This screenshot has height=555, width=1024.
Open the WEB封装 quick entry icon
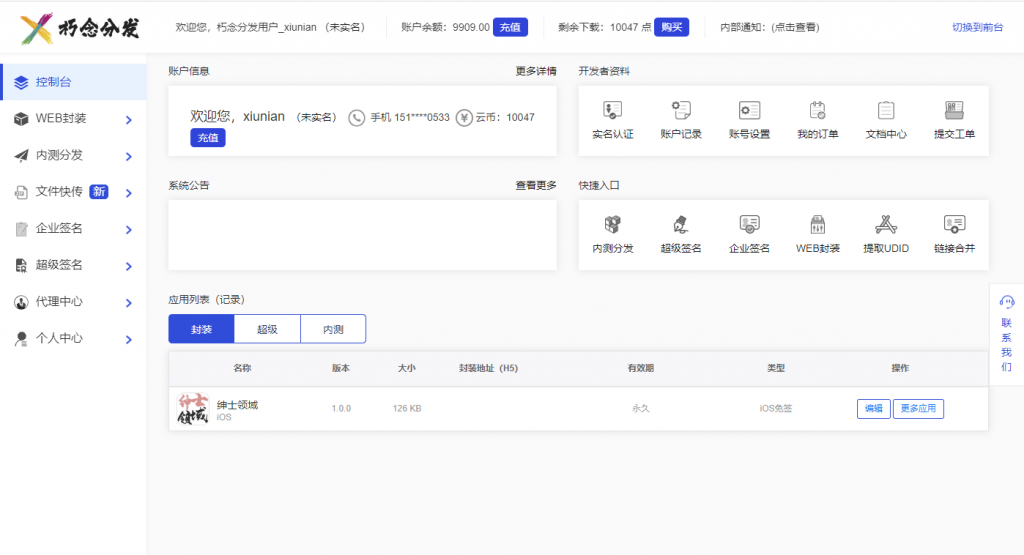pyautogui.click(x=818, y=225)
